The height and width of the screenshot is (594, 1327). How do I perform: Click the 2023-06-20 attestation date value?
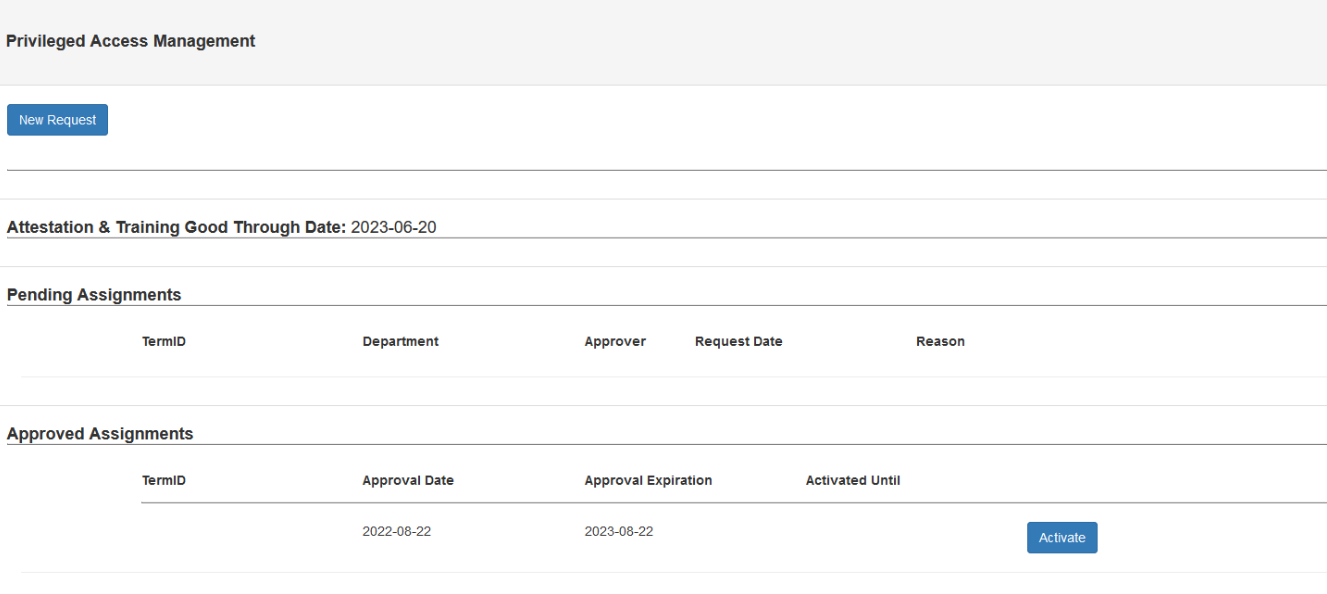click(393, 227)
